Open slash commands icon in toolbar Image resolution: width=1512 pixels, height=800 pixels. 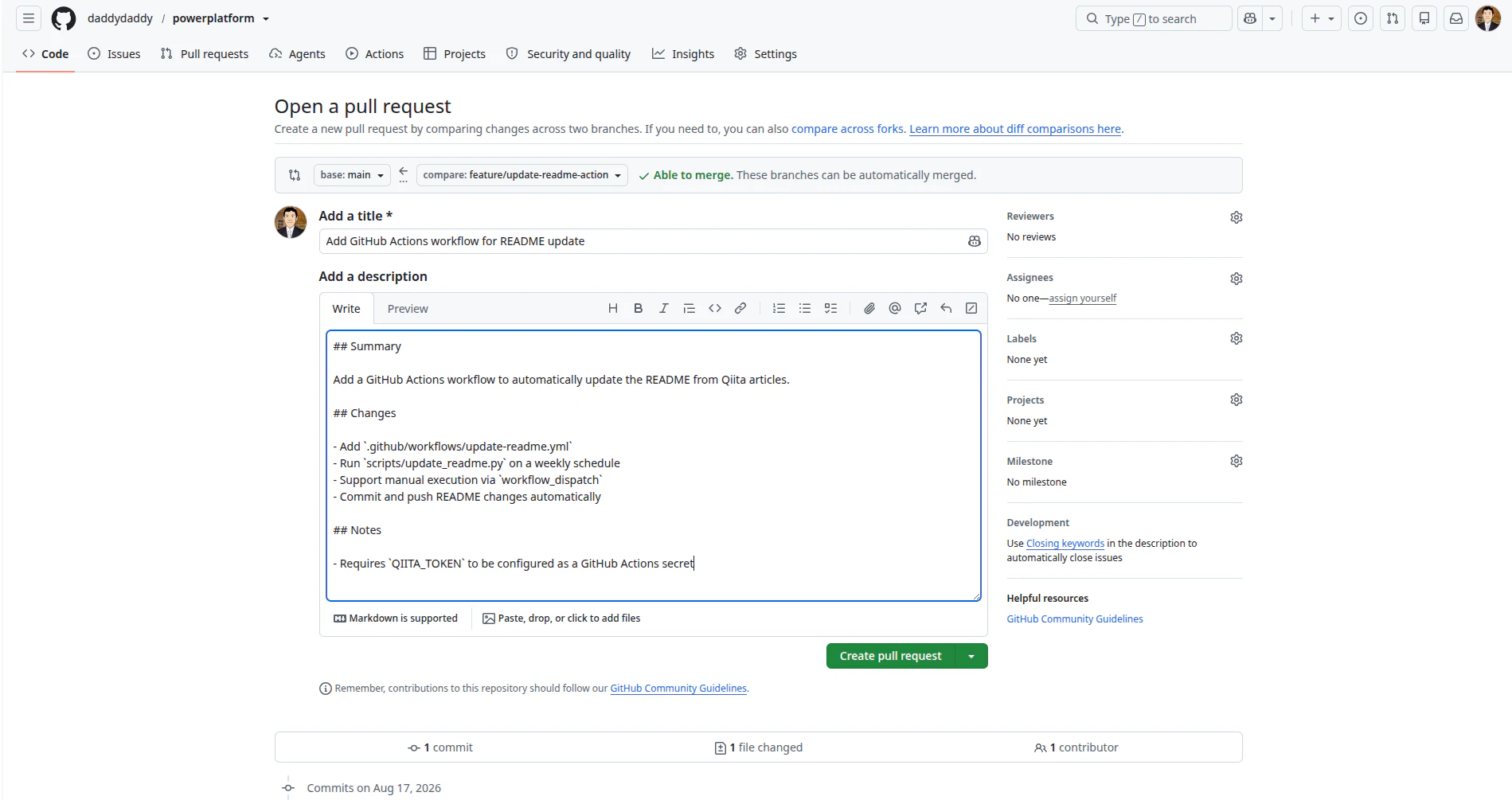[971, 308]
